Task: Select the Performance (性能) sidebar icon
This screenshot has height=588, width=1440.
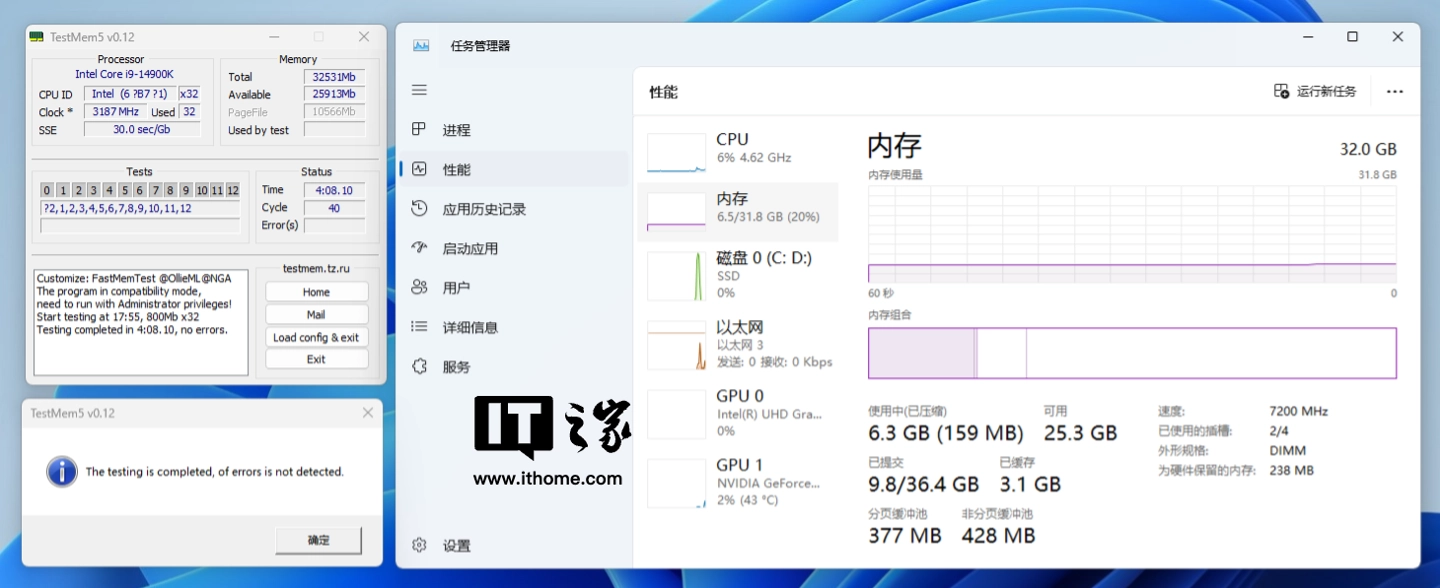Action: point(420,170)
